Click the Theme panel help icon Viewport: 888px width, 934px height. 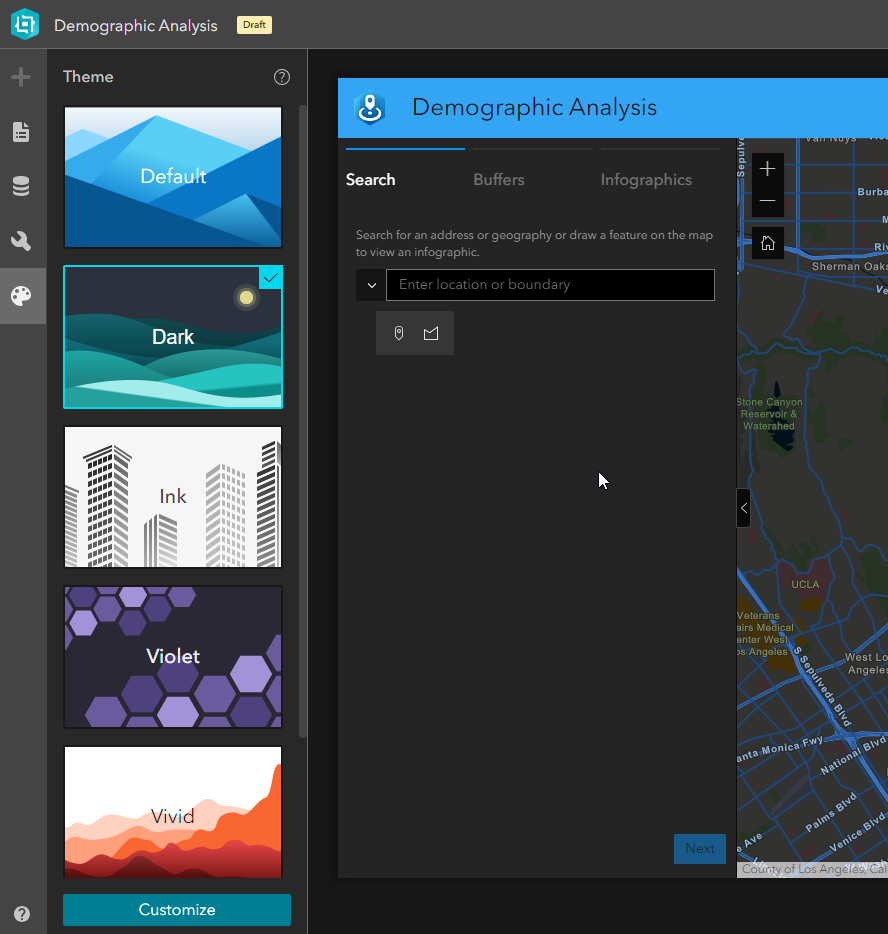[x=281, y=76]
